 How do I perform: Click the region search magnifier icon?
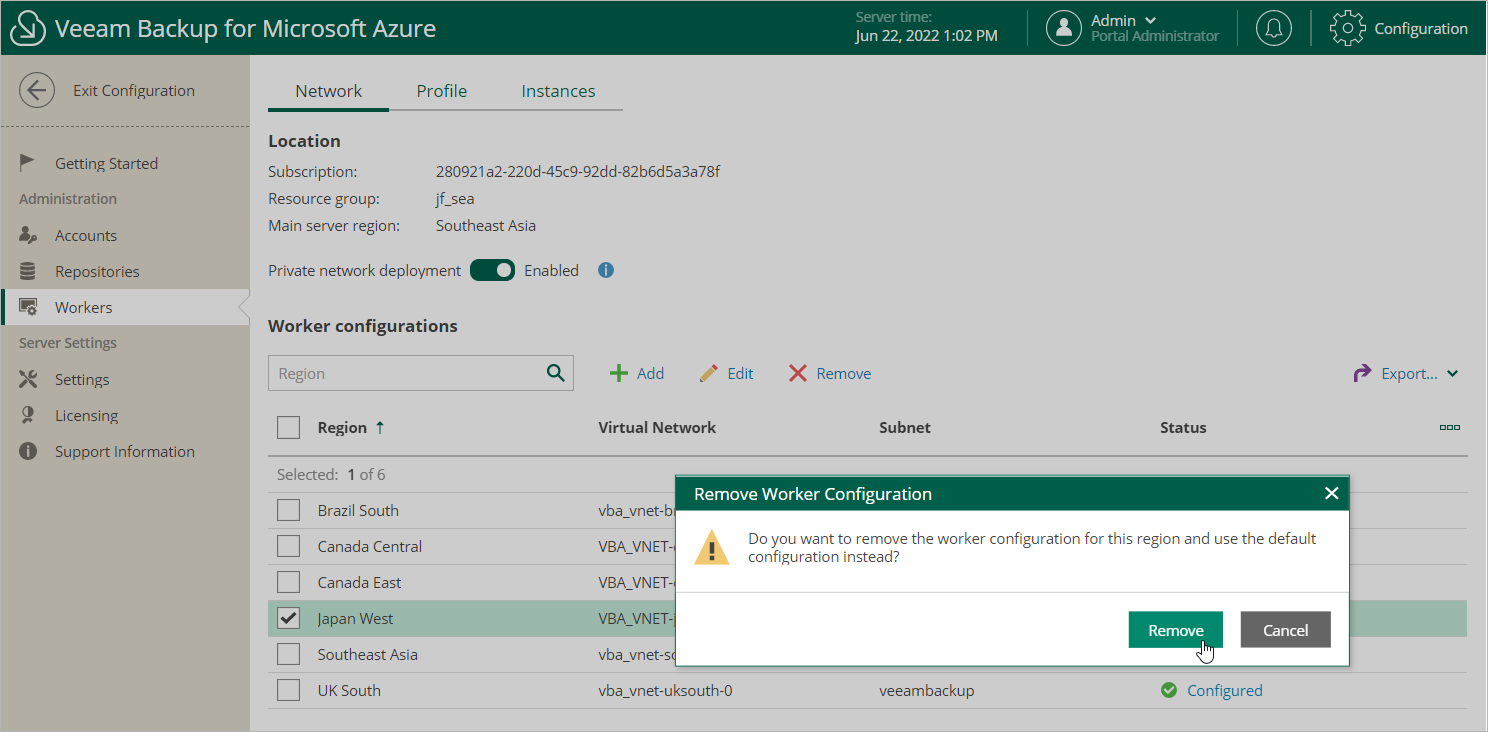[x=556, y=373]
